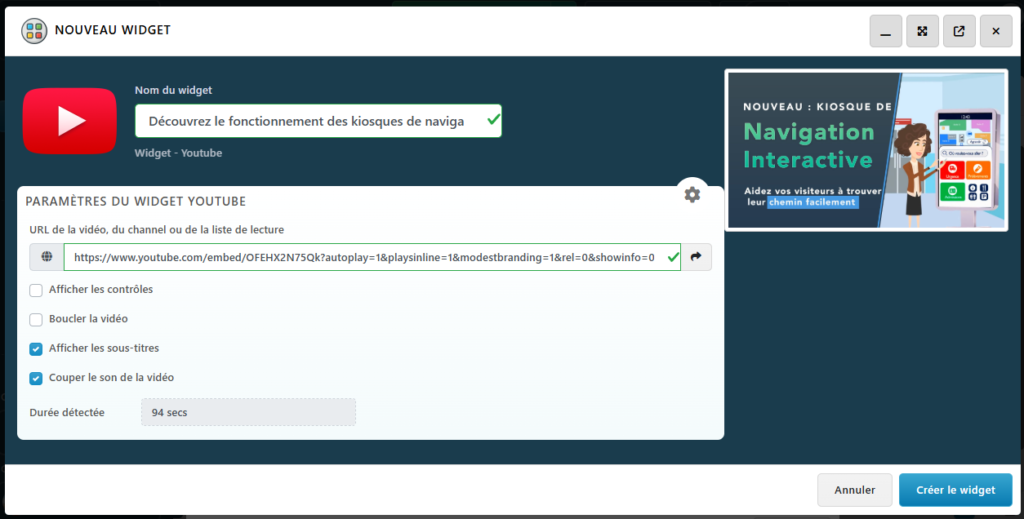Click the globe icon beside the URL
This screenshot has width=1024, height=519.
tap(47, 257)
